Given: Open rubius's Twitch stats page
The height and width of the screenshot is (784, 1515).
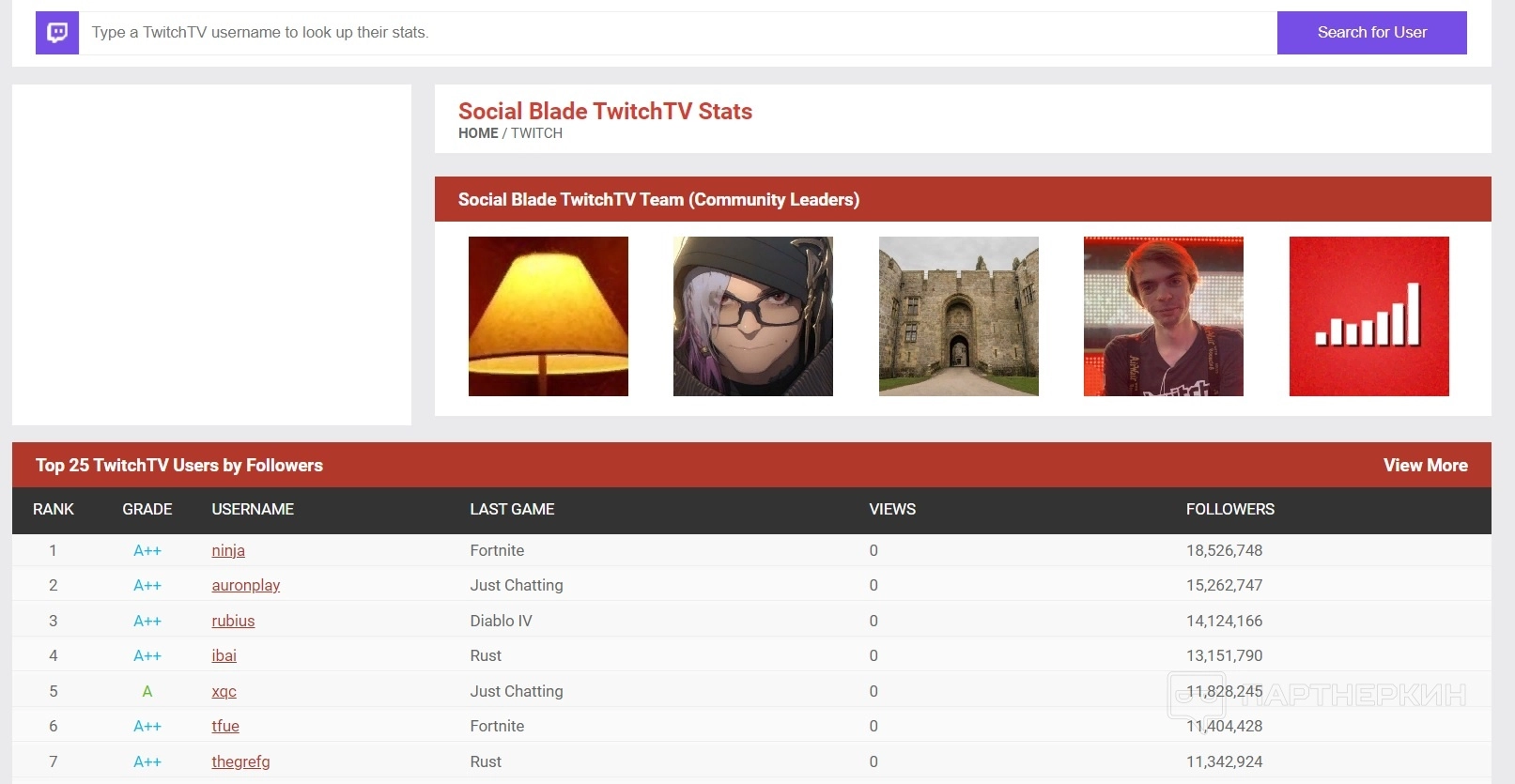Looking at the screenshot, I should point(233,621).
